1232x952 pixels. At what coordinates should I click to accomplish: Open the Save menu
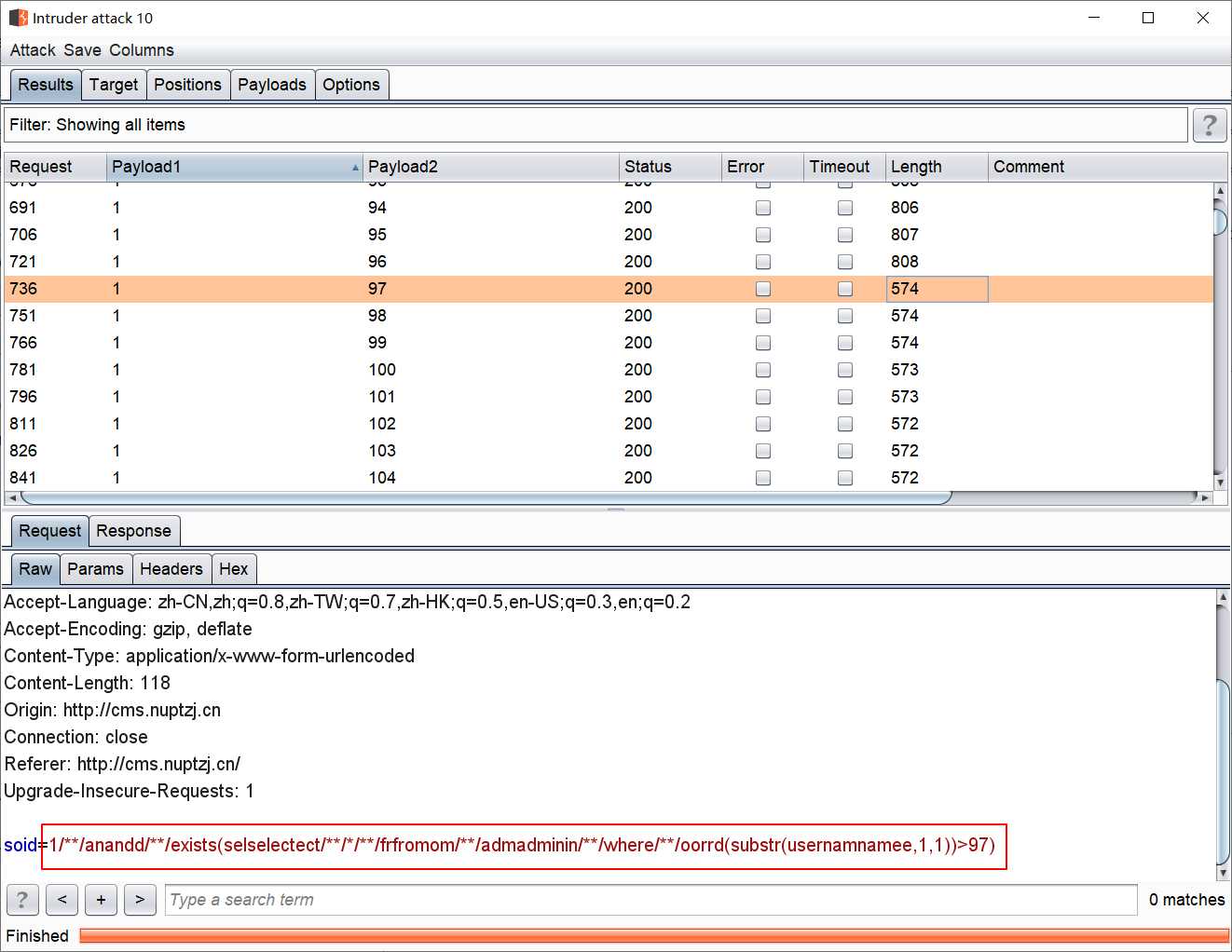pyautogui.click(x=82, y=50)
